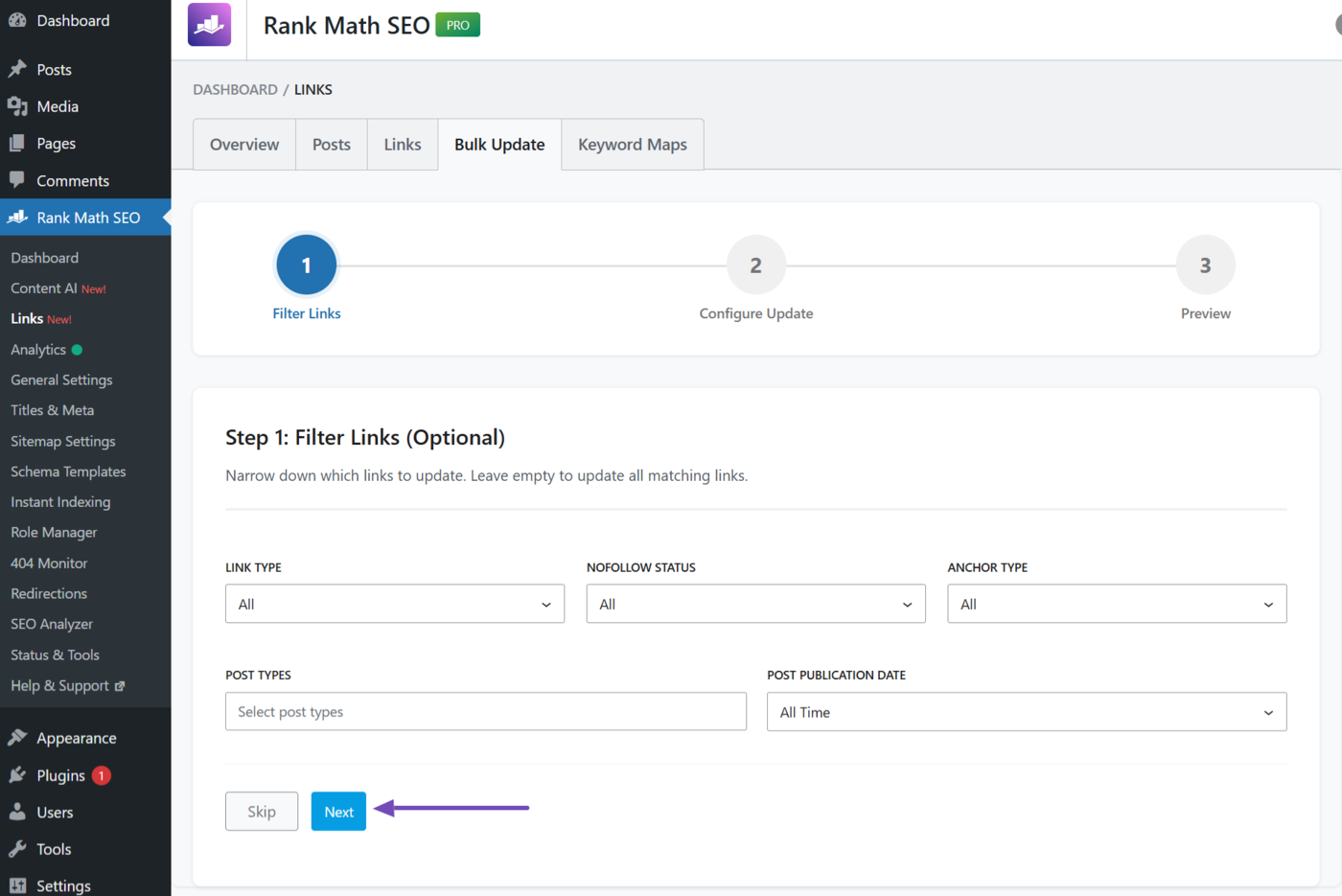The image size is (1342, 896).
Task: Open Pages via the pages icon
Action: click(17, 144)
